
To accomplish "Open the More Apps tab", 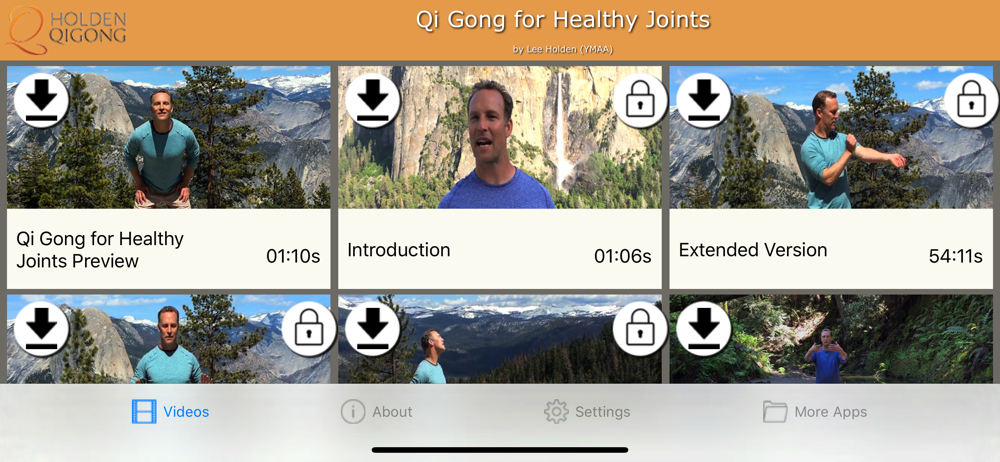I will [815, 412].
